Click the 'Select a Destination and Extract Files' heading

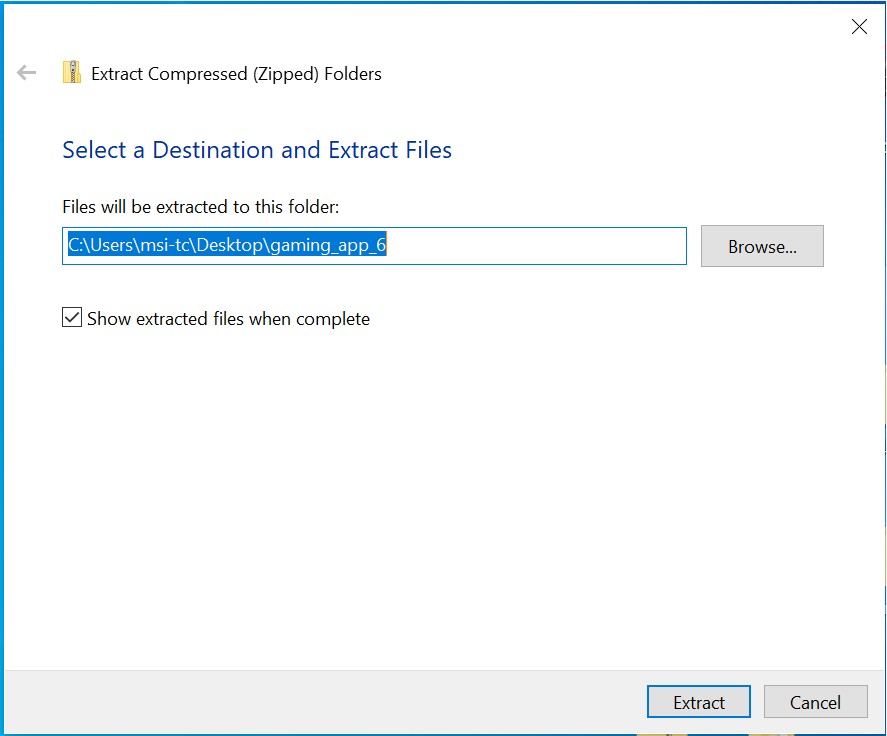coord(257,150)
